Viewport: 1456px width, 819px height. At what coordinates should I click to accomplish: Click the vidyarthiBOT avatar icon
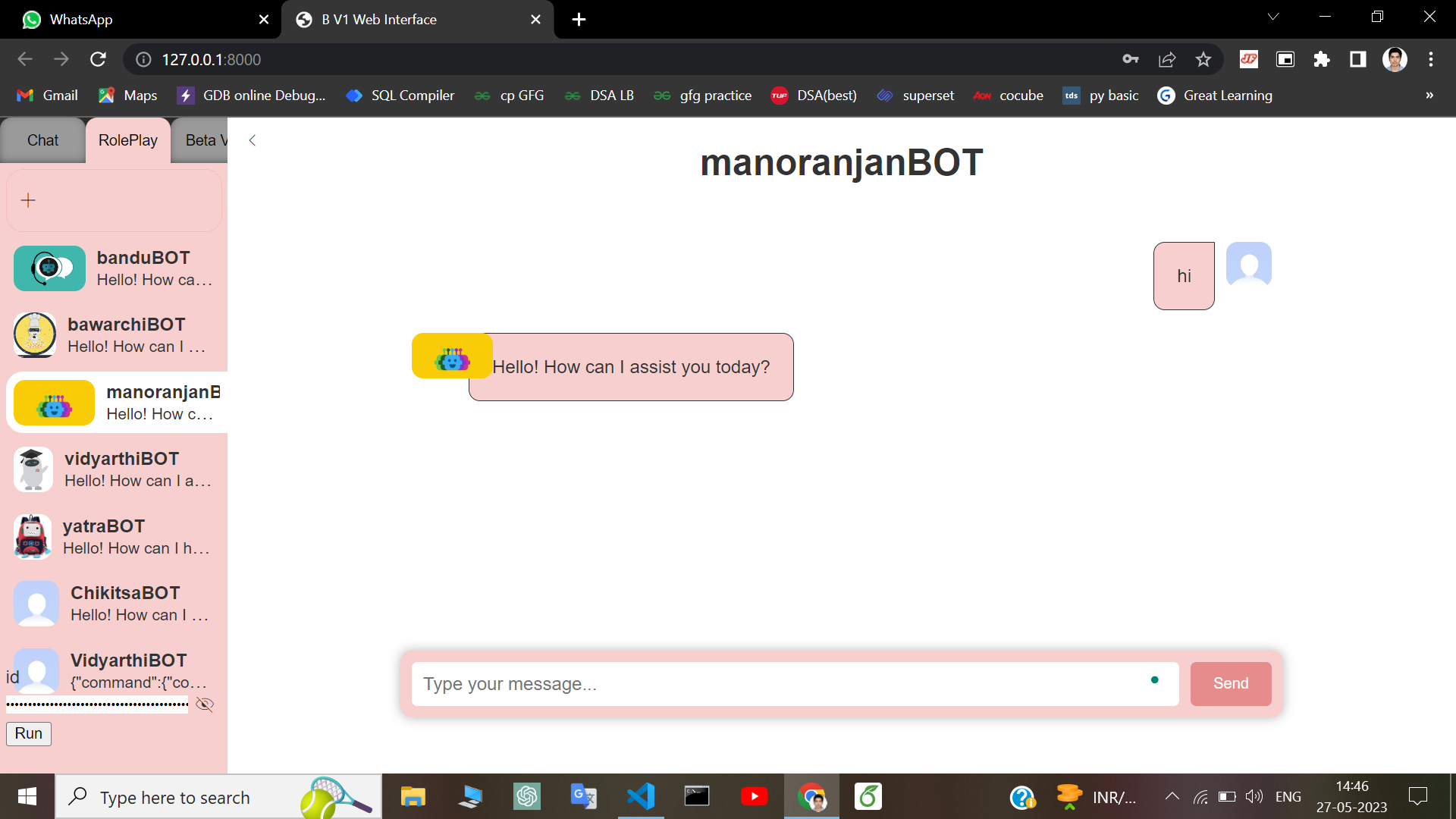pyautogui.click(x=33, y=469)
